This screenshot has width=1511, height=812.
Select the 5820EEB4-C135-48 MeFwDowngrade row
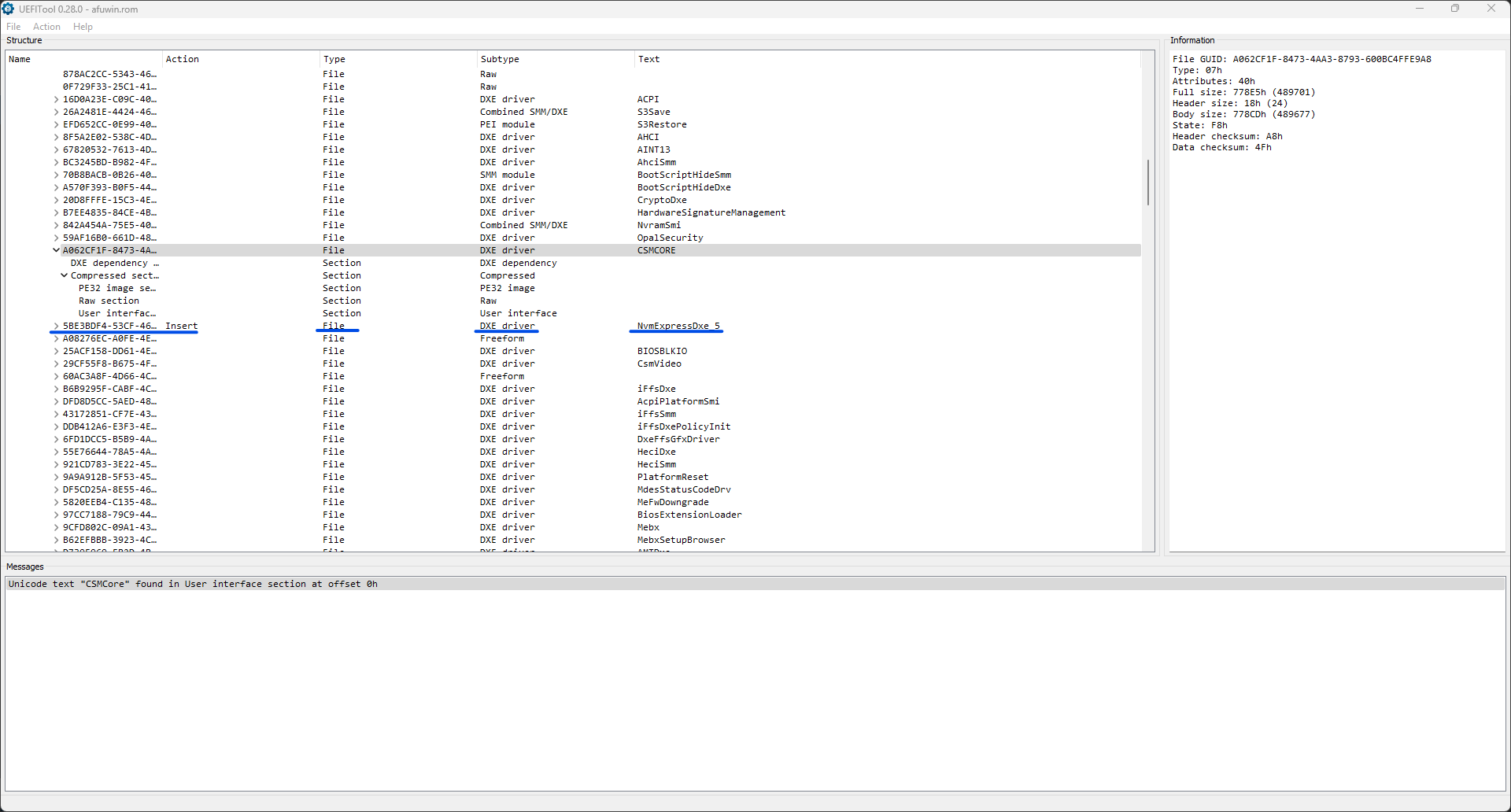click(x=573, y=502)
